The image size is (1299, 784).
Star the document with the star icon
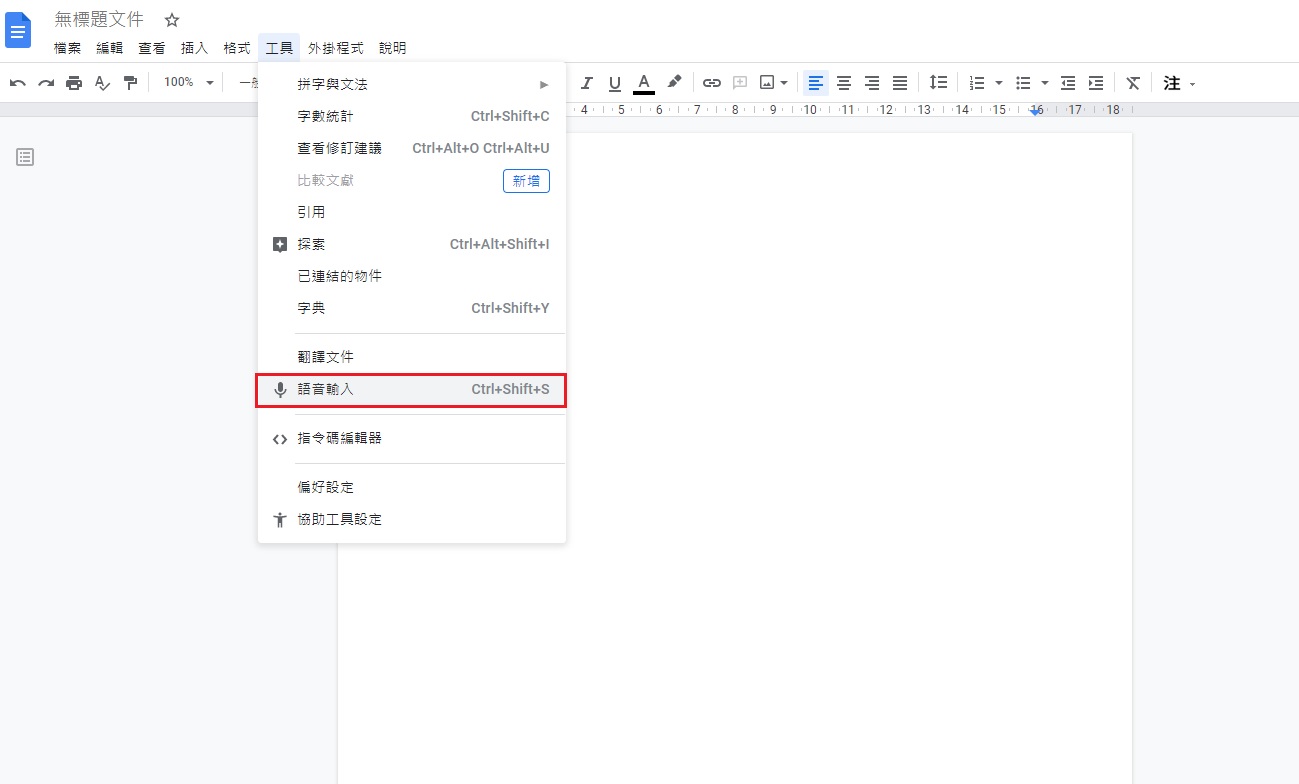pos(172,20)
